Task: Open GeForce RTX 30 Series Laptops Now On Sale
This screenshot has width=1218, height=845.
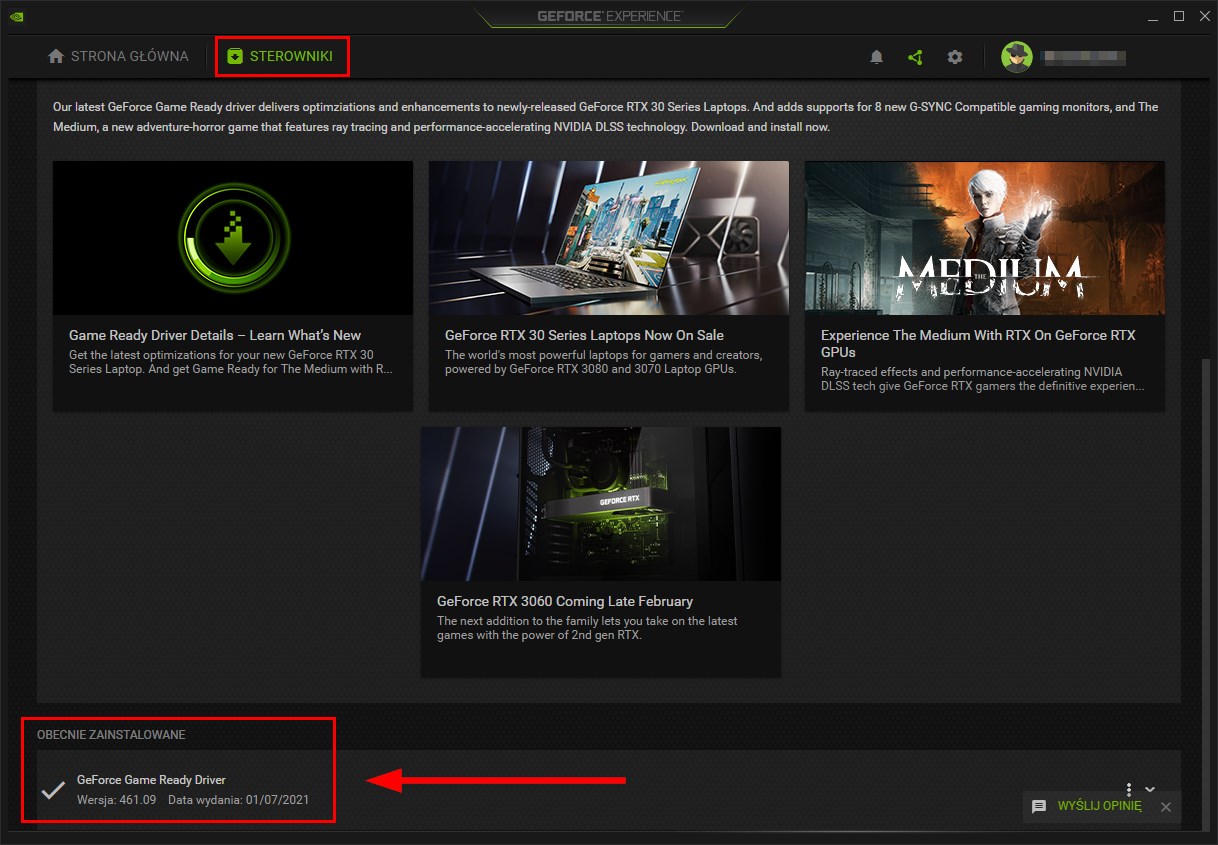Action: (584, 335)
